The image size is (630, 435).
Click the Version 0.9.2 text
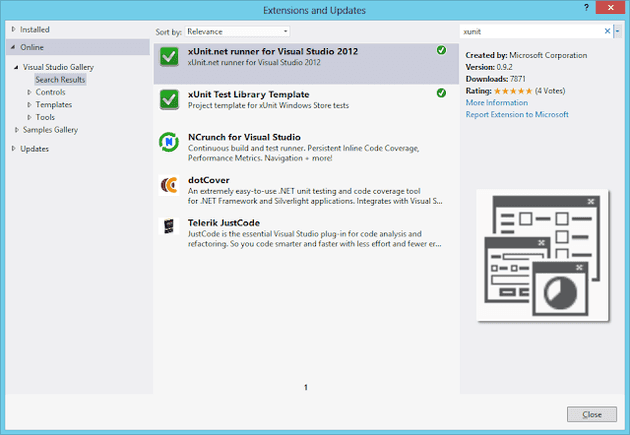[489, 67]
